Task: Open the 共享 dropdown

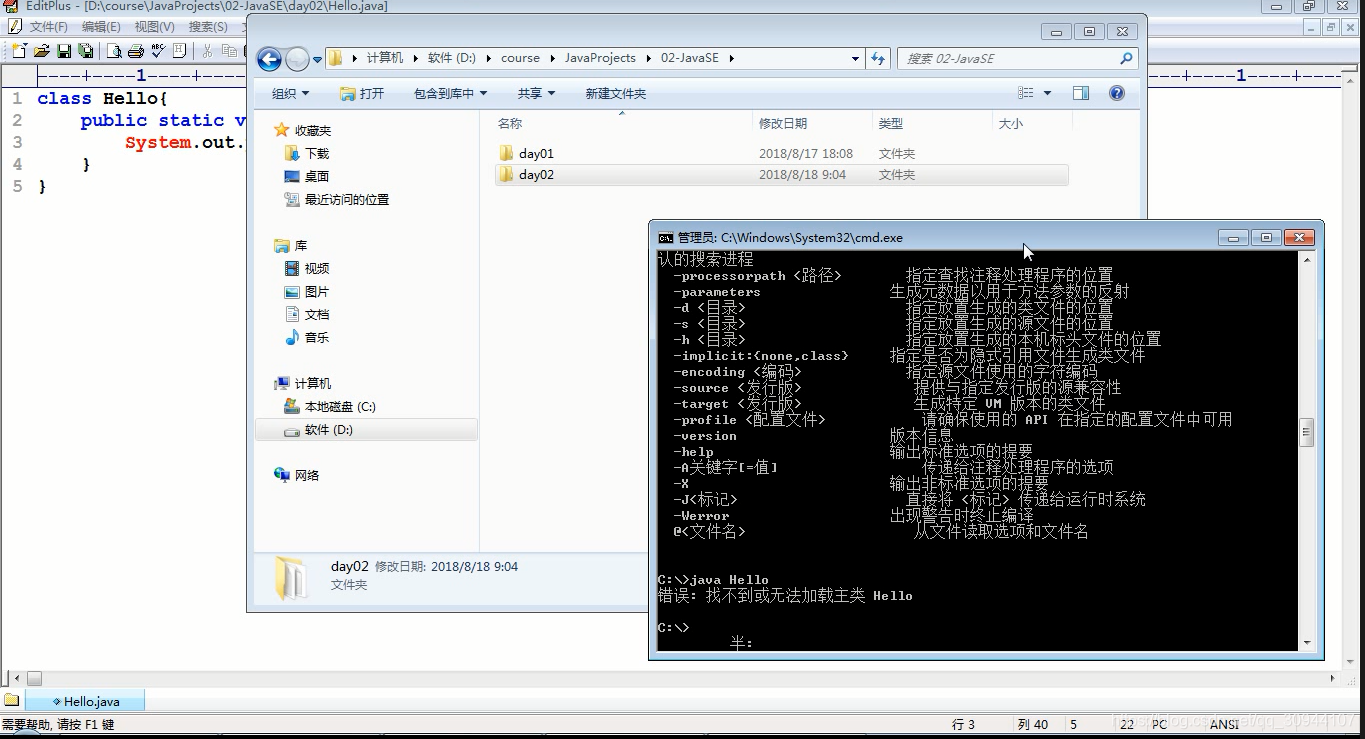Action: pos(536,93)
